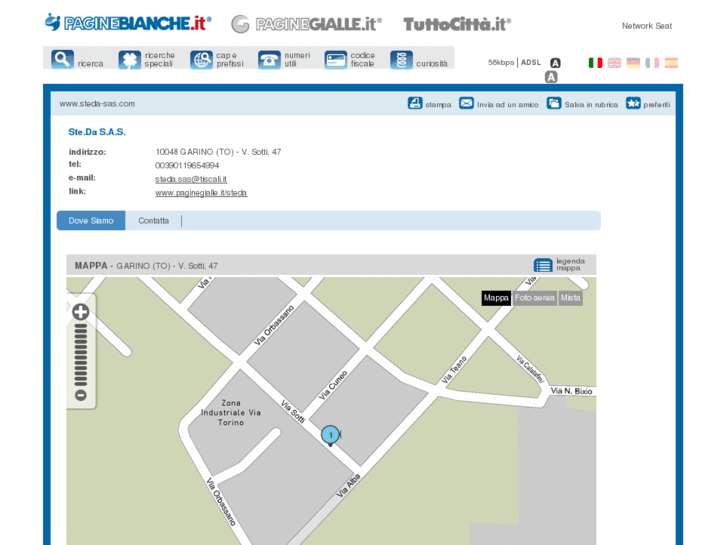This screenshot has width=727, height=545.
Task: Switch language with the French flag
Action: [x=652, y=63]
